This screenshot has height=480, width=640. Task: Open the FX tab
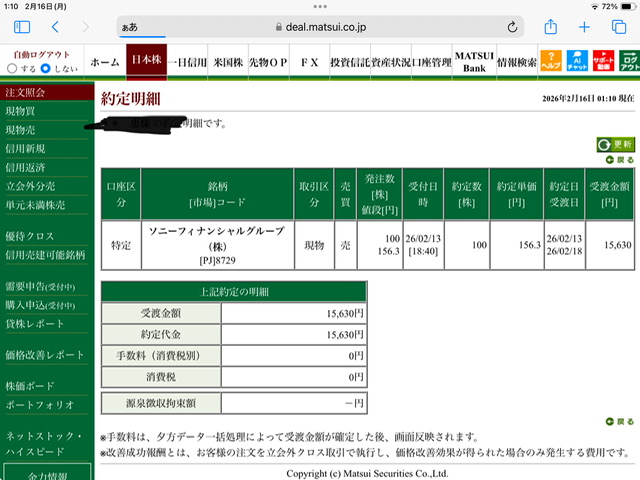309,62
